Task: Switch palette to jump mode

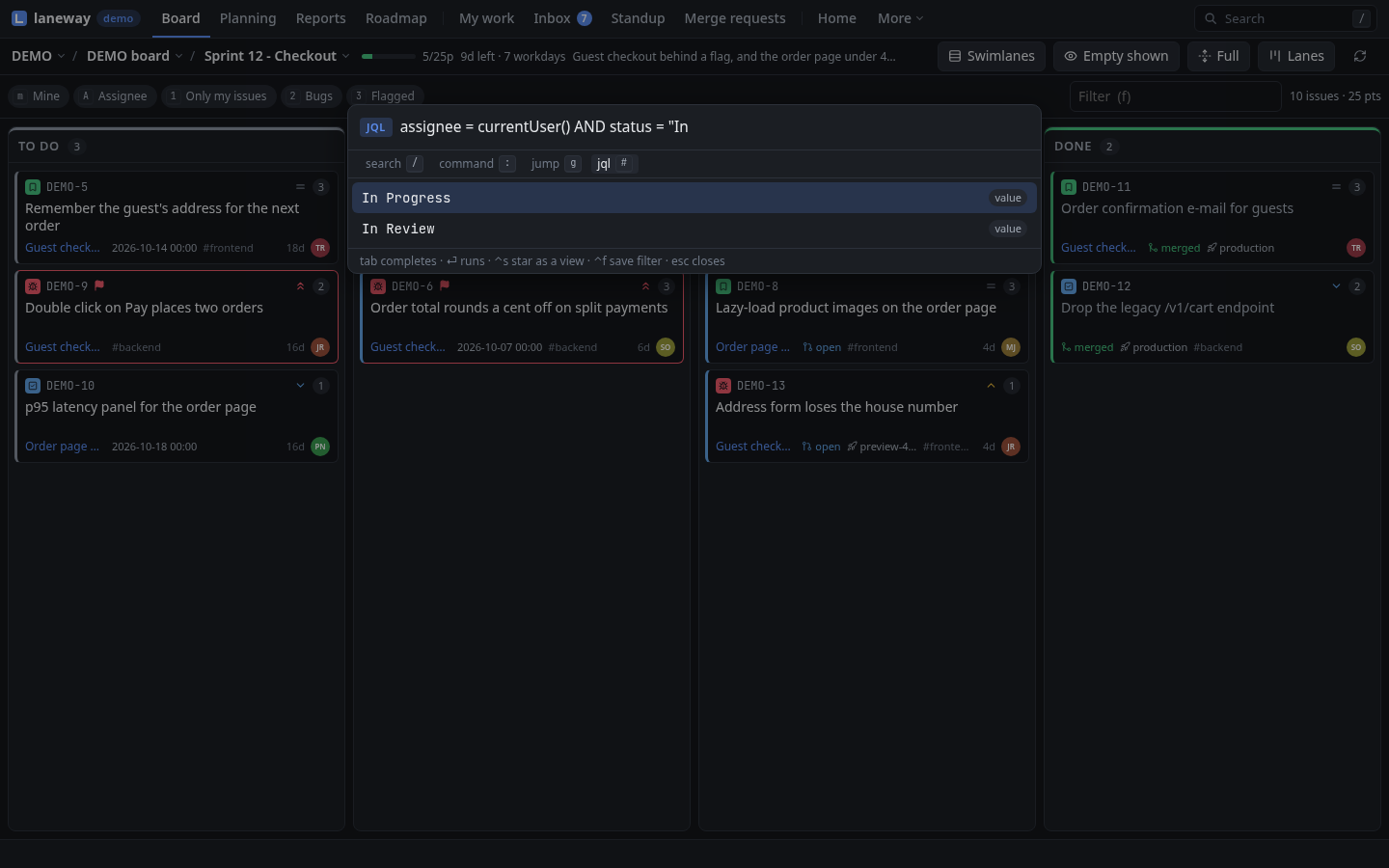Action: (556, 163)
